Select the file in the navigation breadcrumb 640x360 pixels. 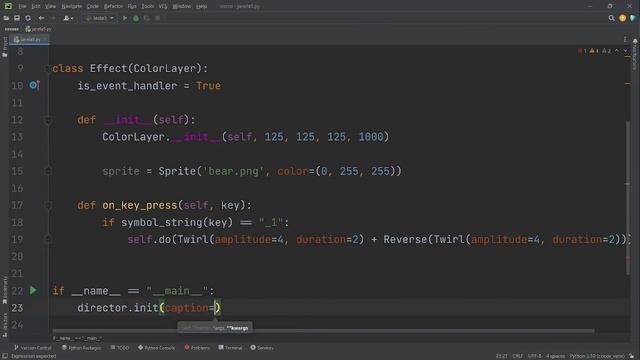click(x=38, y=29)
